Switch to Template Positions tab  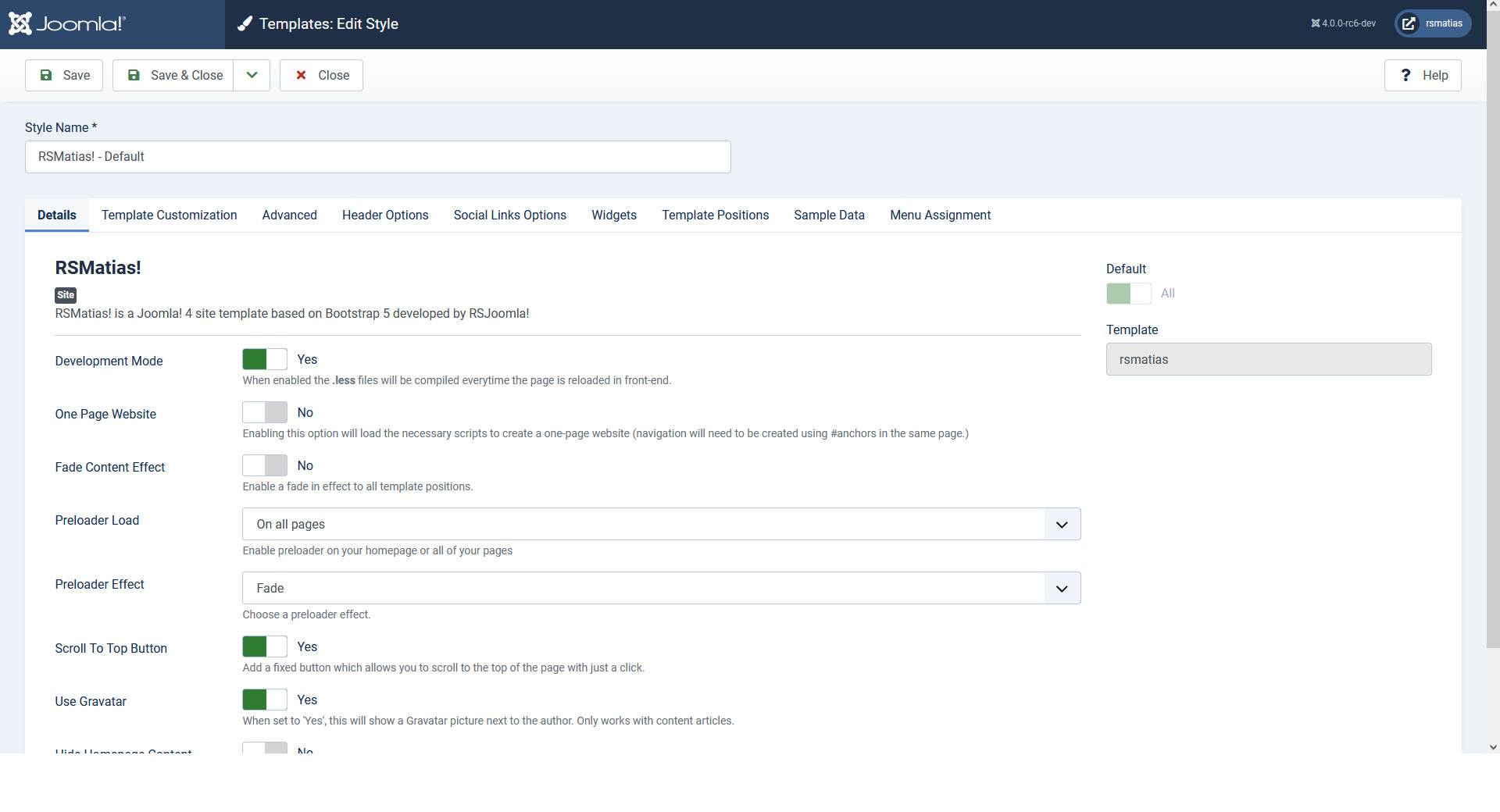pos(716,215)
